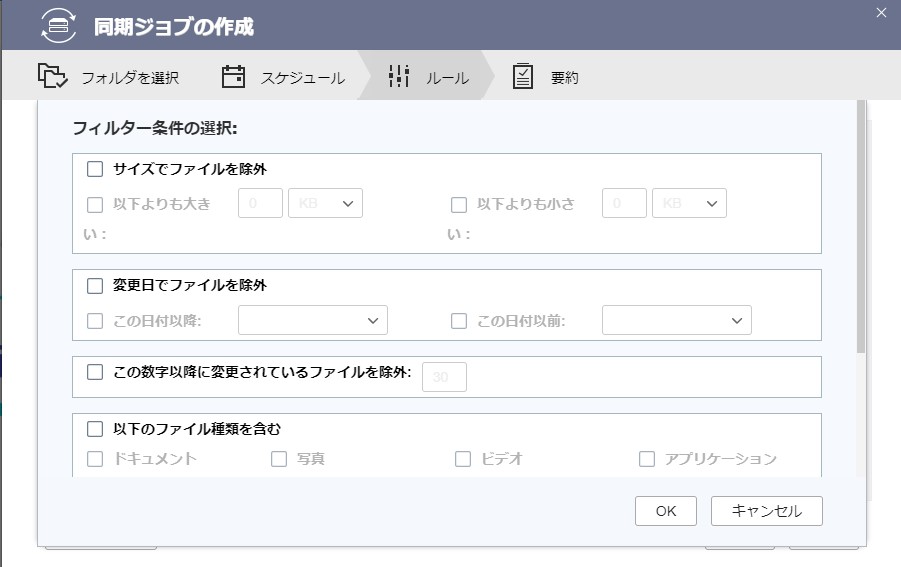Click the vertical scrollbar of filter list

pyautogui.click(x=860, y=226)
